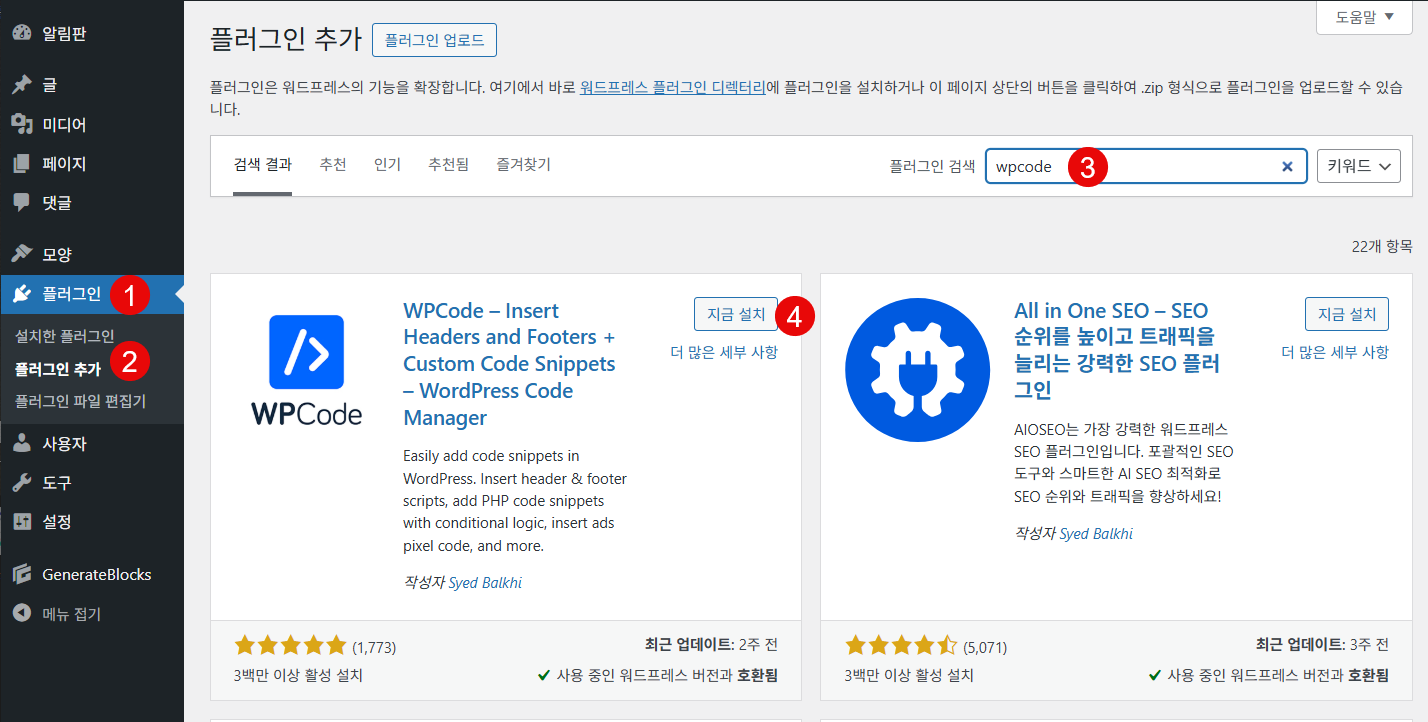Open the 플러그인 menu item
Viewport: 1428px width, 722px height.
[x=71, y=294]
